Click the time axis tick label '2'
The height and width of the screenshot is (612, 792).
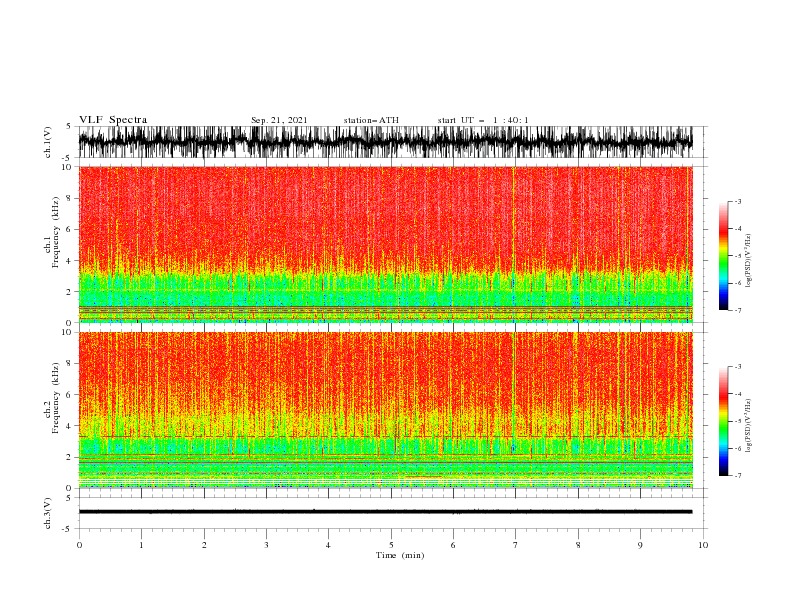pyautogui.click(x=204, y=545)
